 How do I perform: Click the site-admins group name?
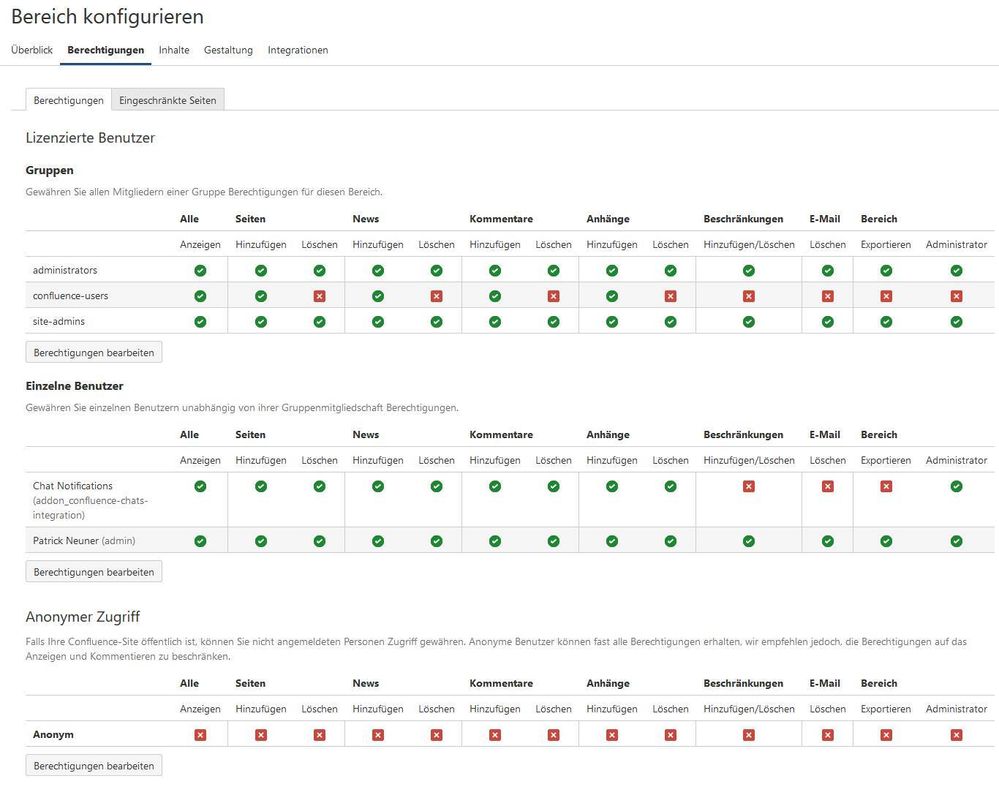[x=59, y=321]
